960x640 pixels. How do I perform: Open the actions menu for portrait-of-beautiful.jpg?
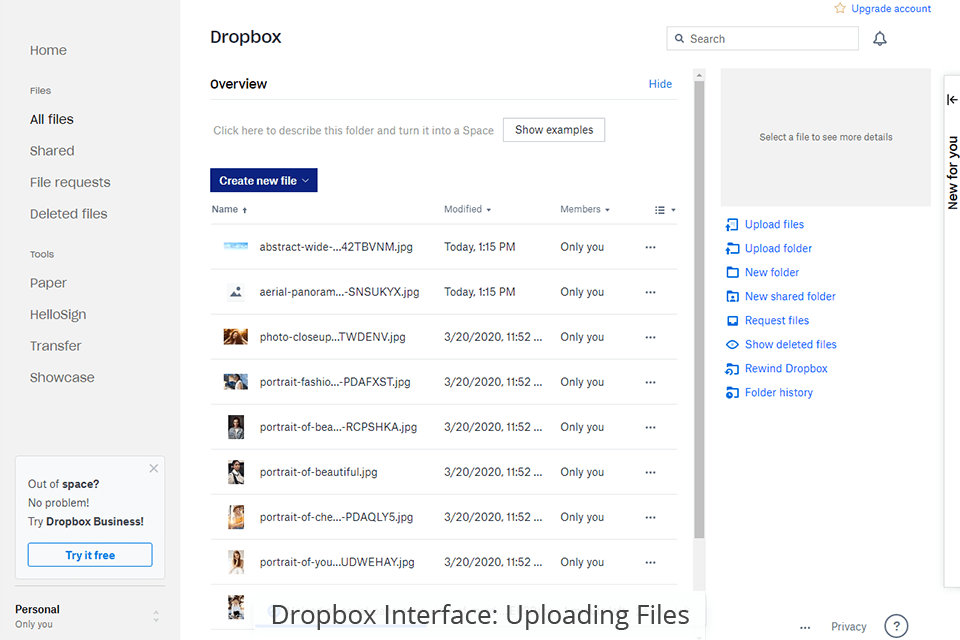pyautogui.click(x=651, y=472)
